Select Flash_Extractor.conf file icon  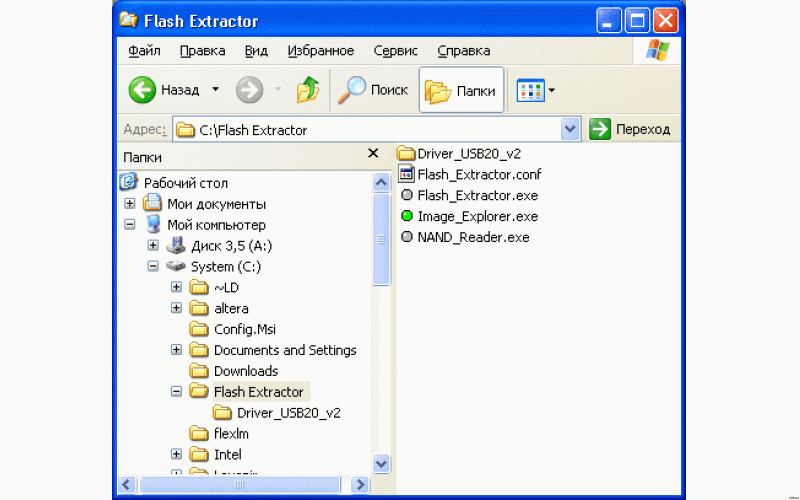(x=407, y=174)
